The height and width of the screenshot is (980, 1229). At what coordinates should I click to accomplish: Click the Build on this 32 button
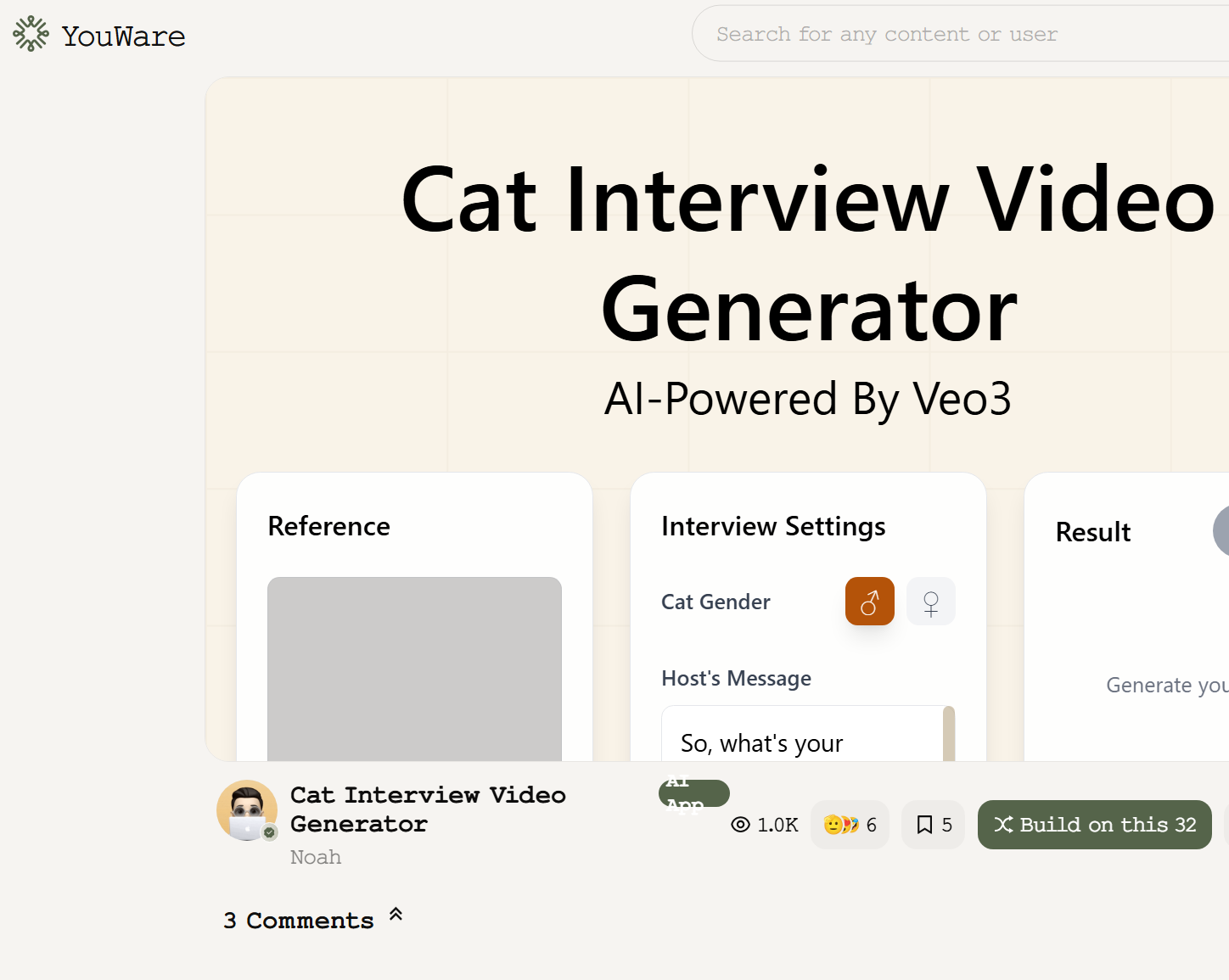click(x=1095, y=825)
